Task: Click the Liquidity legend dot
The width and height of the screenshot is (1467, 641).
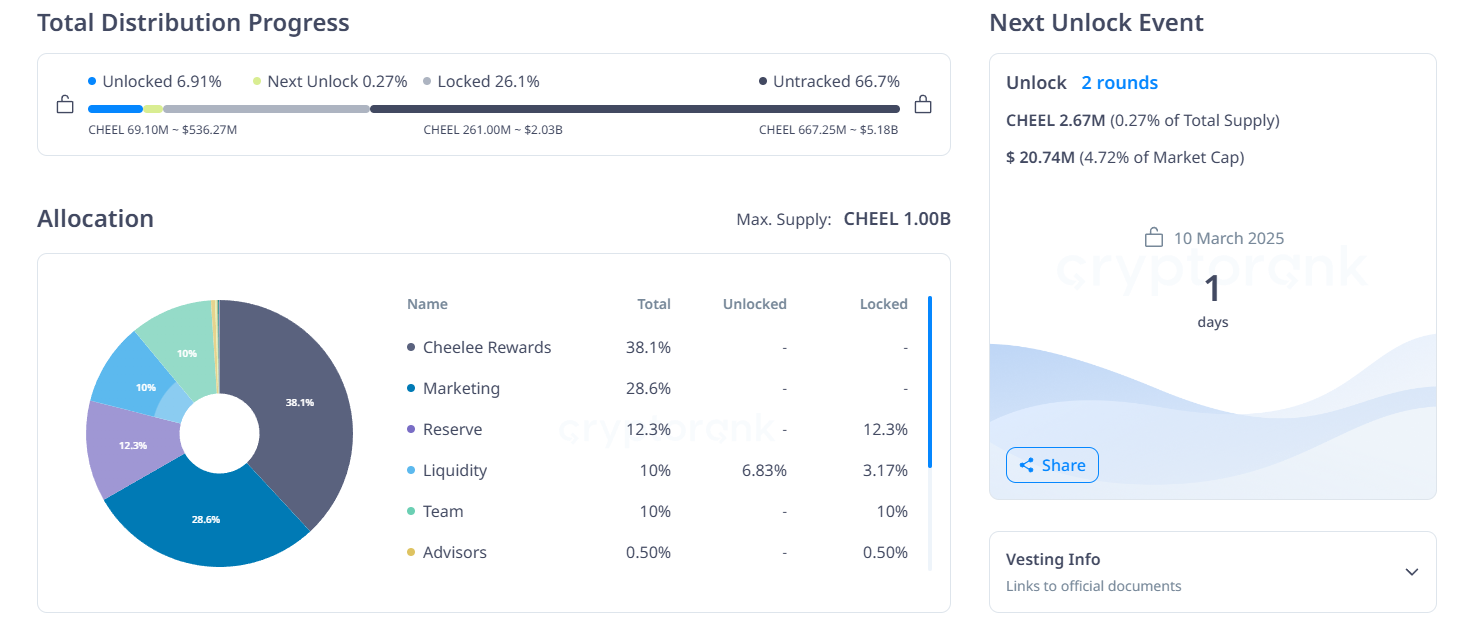Action: [411, 470]
